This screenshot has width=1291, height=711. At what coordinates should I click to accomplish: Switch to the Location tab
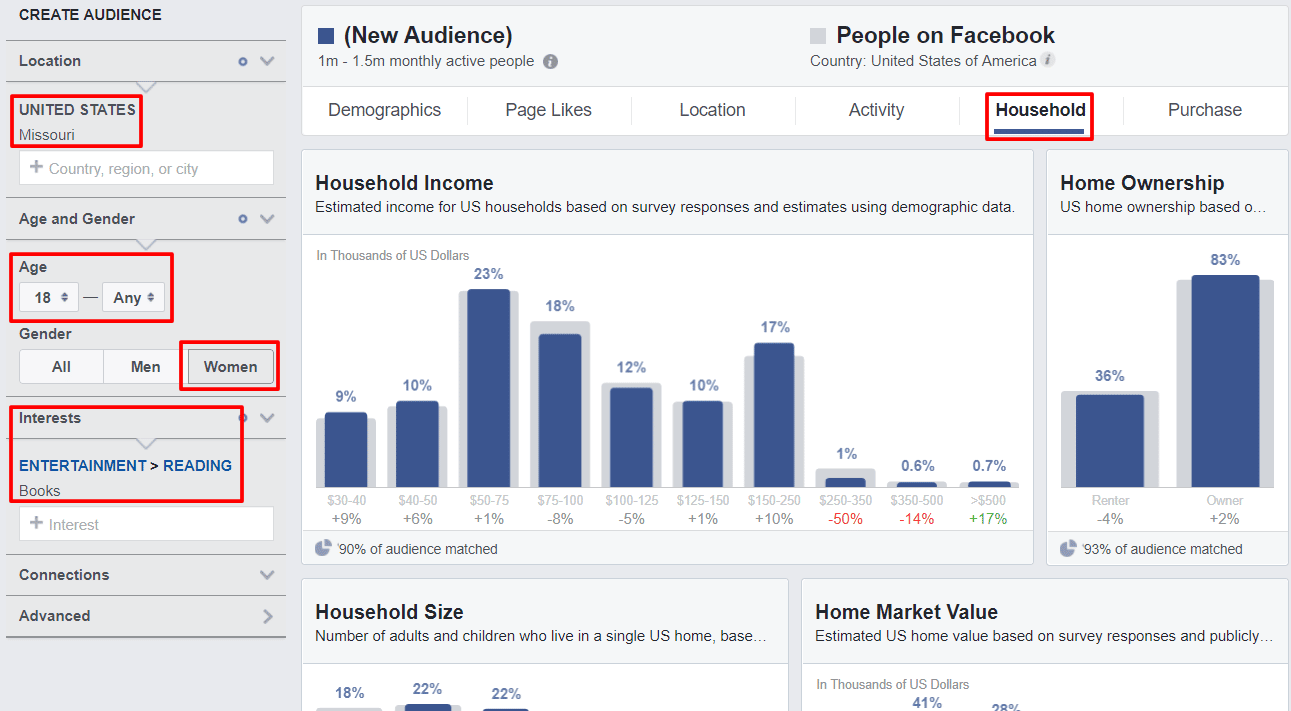tap(713, 110)
